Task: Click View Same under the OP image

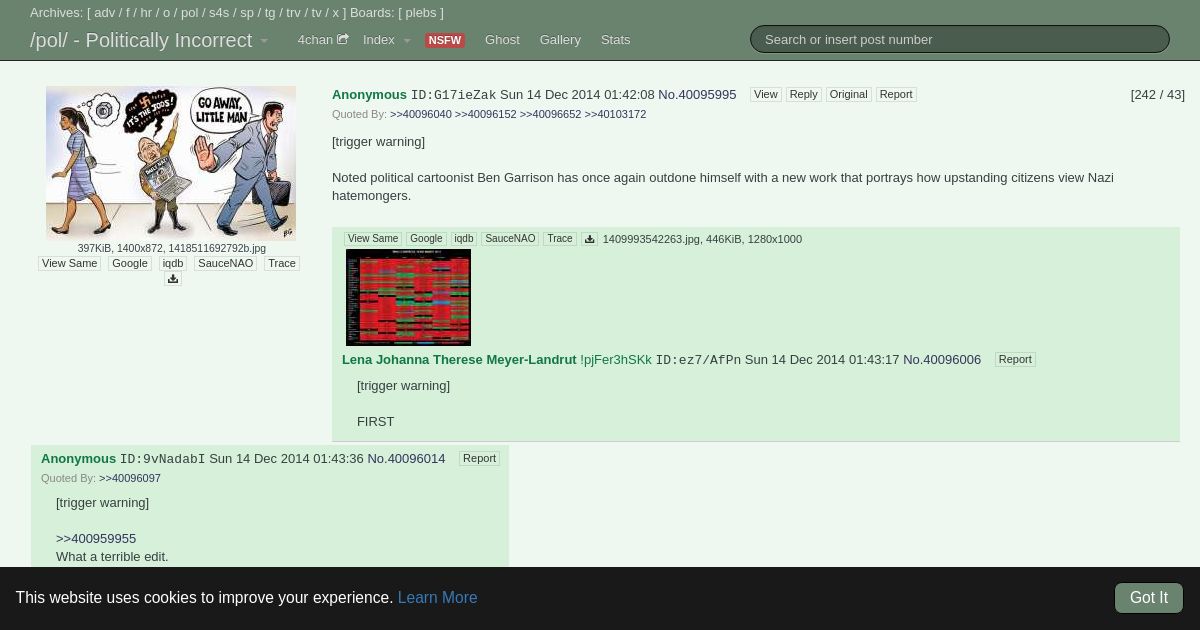Action: click(x=70, y=263)
